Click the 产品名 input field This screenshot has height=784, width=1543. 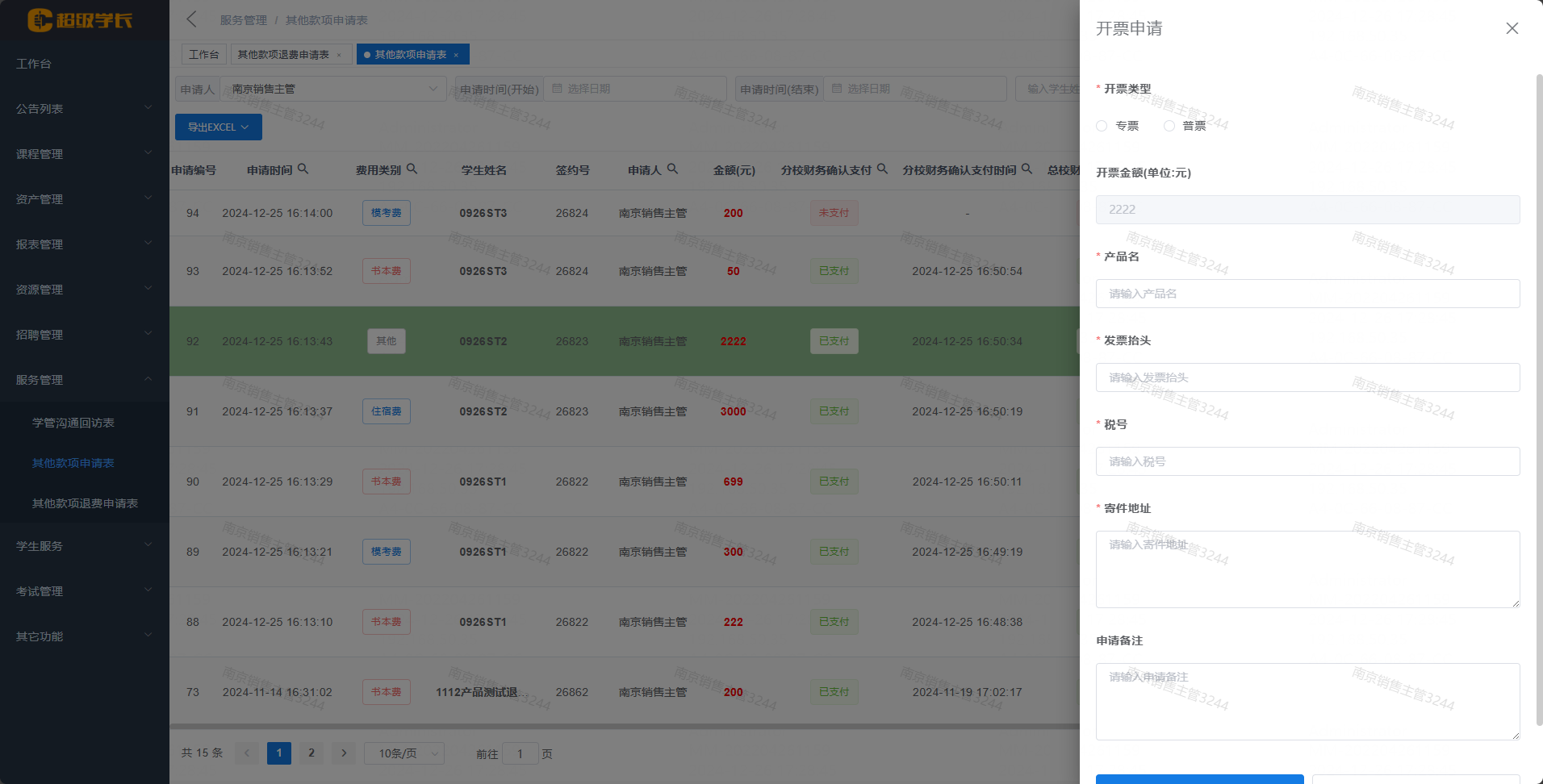coord(1307,294)
